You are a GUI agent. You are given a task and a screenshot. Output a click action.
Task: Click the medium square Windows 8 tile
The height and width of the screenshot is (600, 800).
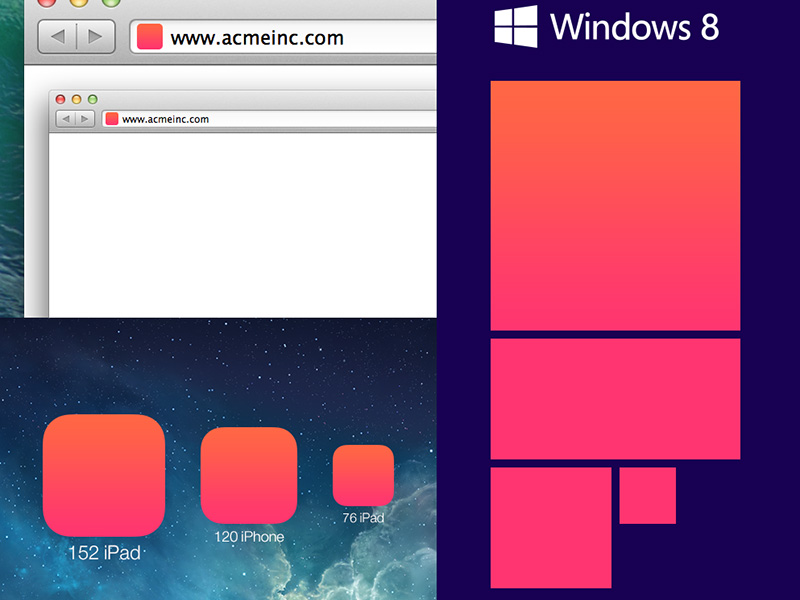tap(550, 527)
